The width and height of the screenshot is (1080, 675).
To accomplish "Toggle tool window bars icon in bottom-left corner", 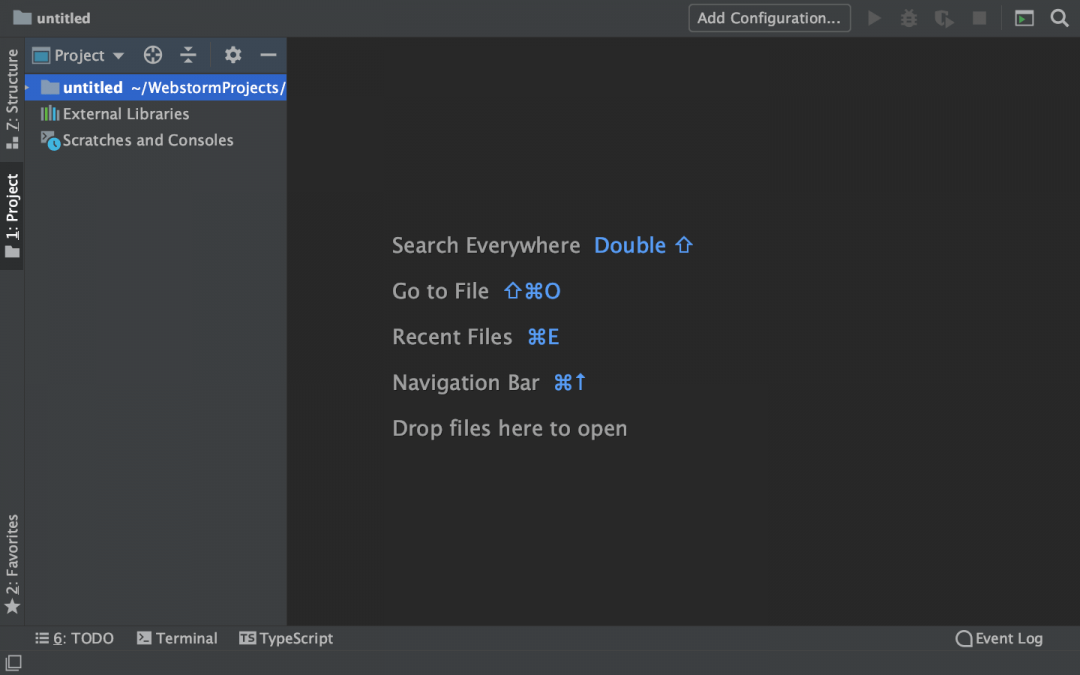I will [x=13, y=662].
